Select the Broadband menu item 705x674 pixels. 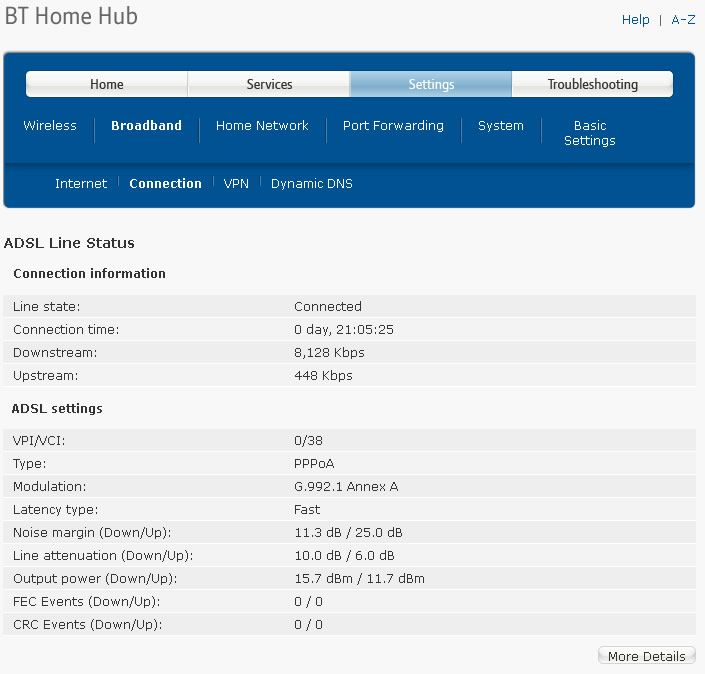(x=147, y=125)
